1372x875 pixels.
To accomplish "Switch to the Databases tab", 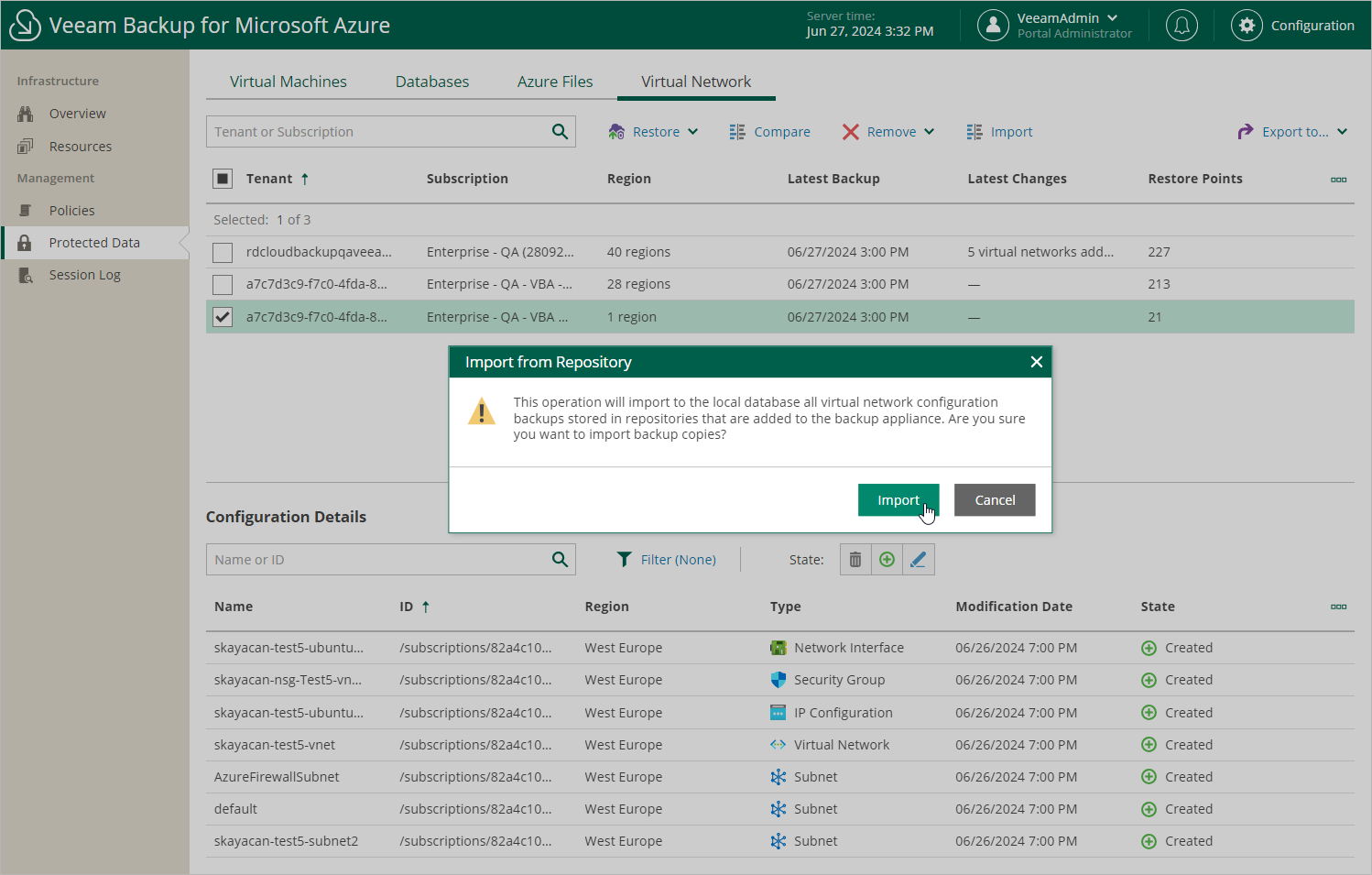I will pos(432,82).
